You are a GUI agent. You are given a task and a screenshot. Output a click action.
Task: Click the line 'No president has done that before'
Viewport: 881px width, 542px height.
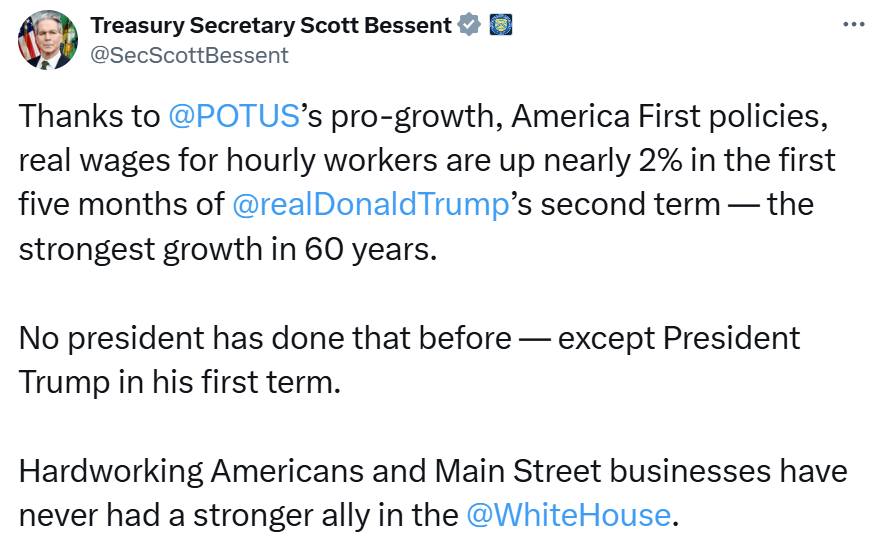(265, 338)
